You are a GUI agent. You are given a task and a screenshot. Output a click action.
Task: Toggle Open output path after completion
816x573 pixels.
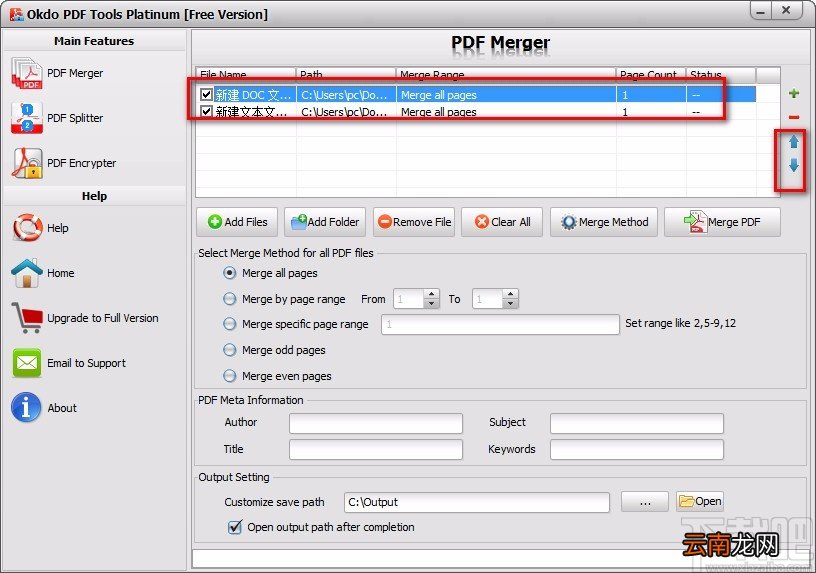pos(235,527)
